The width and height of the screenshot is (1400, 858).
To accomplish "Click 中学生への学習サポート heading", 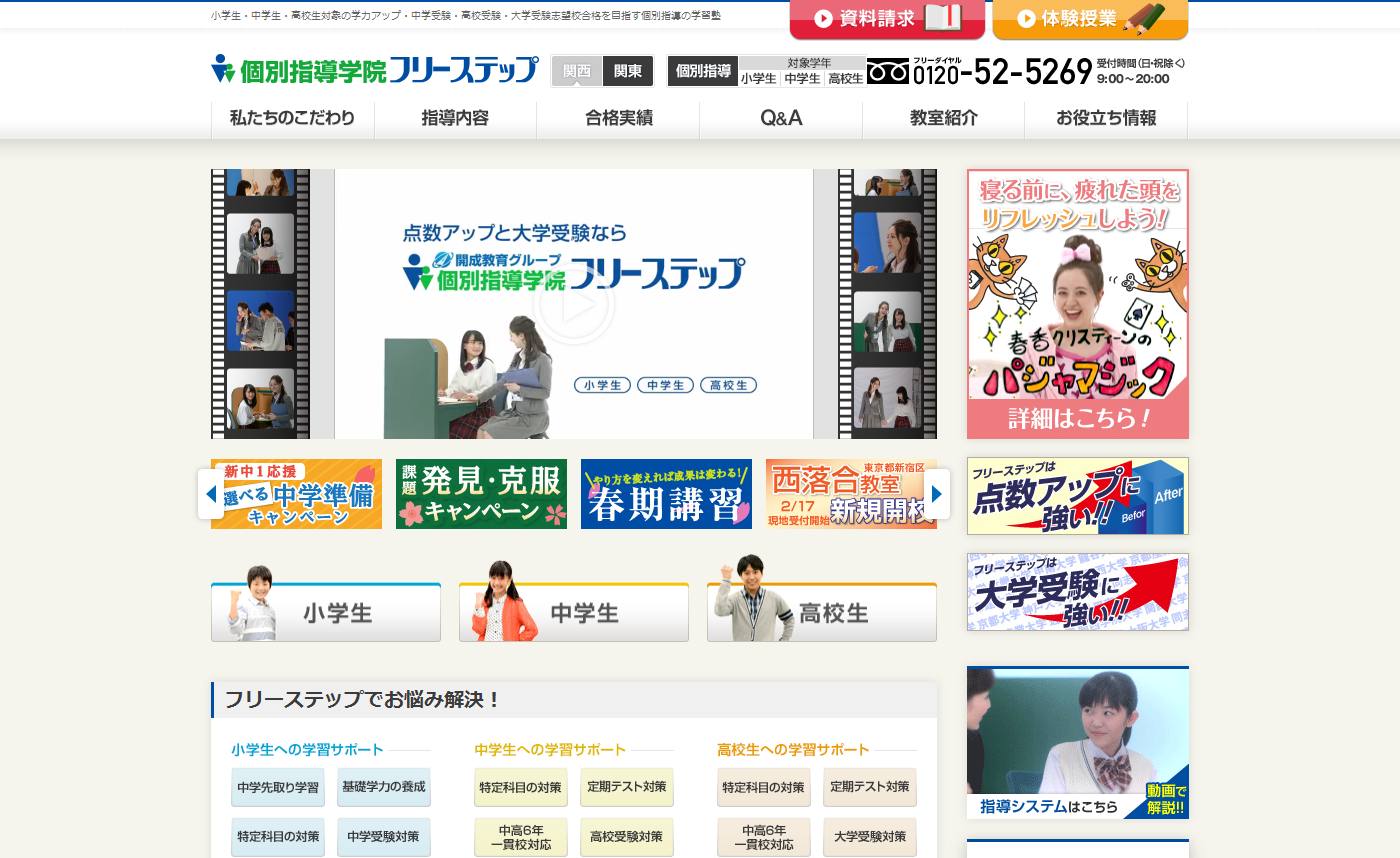I will [x=550, y=749].
